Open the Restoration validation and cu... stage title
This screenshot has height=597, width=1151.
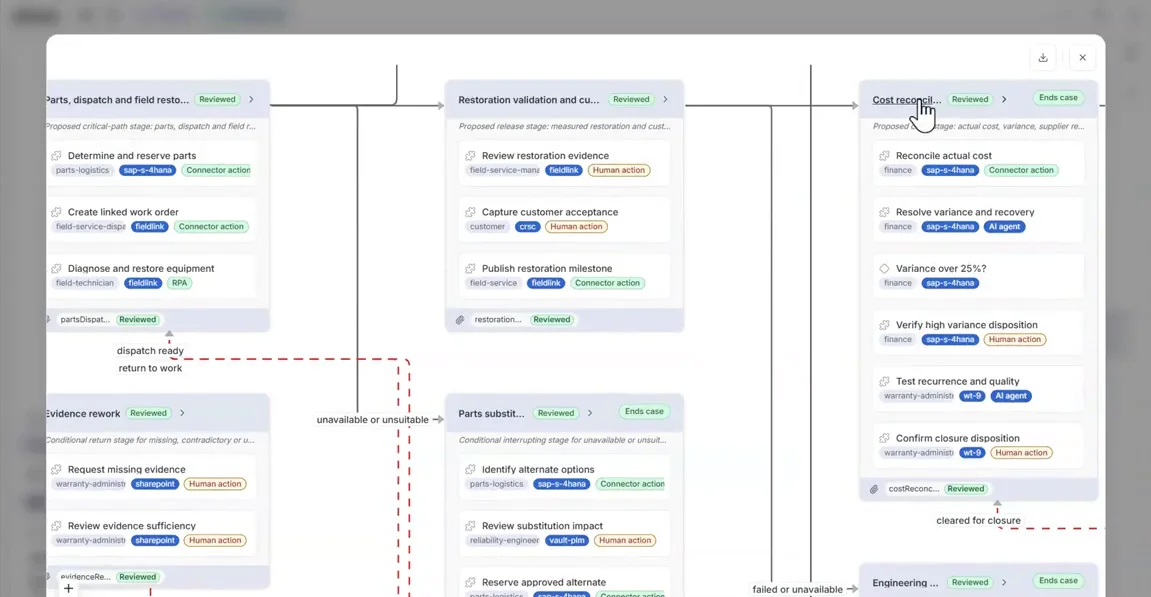click(x=529, y=100)
